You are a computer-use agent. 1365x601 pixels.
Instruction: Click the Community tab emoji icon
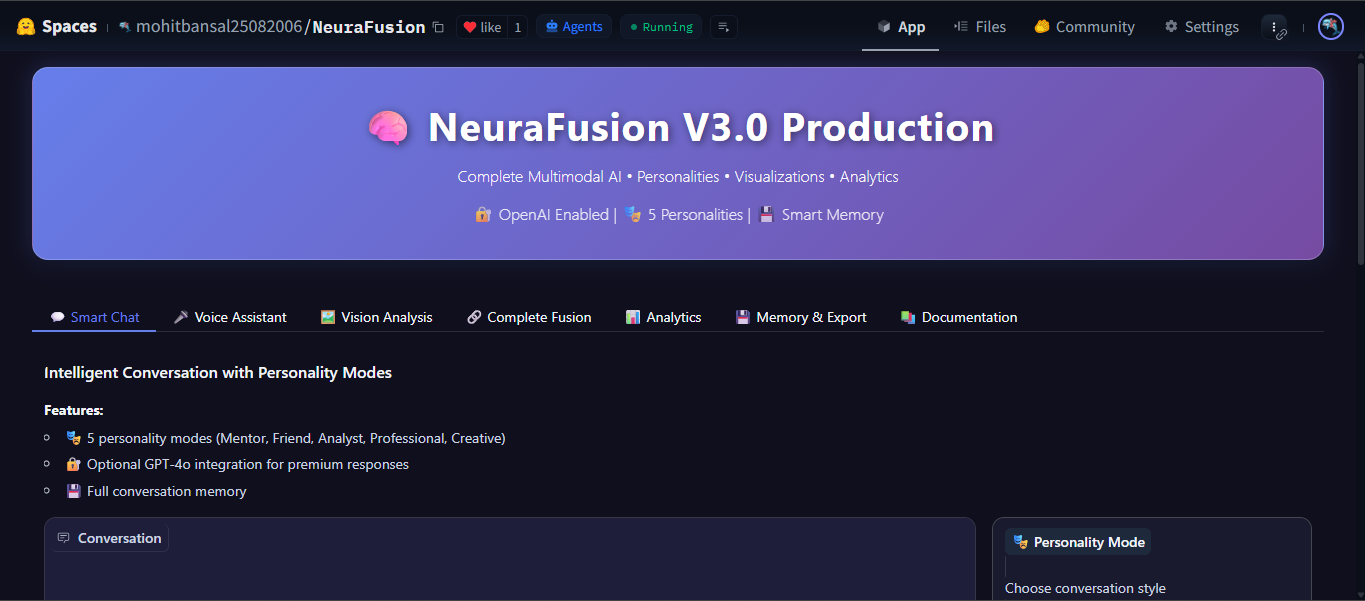click(x=1041, y=27)
